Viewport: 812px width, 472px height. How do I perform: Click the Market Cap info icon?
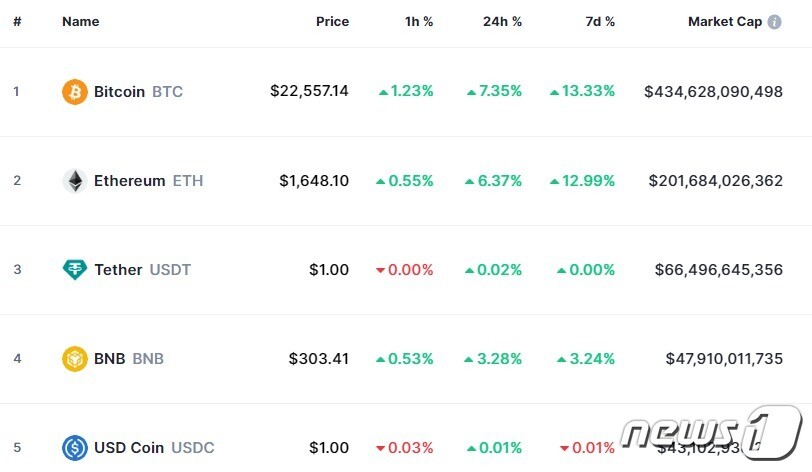pos(774,22)
